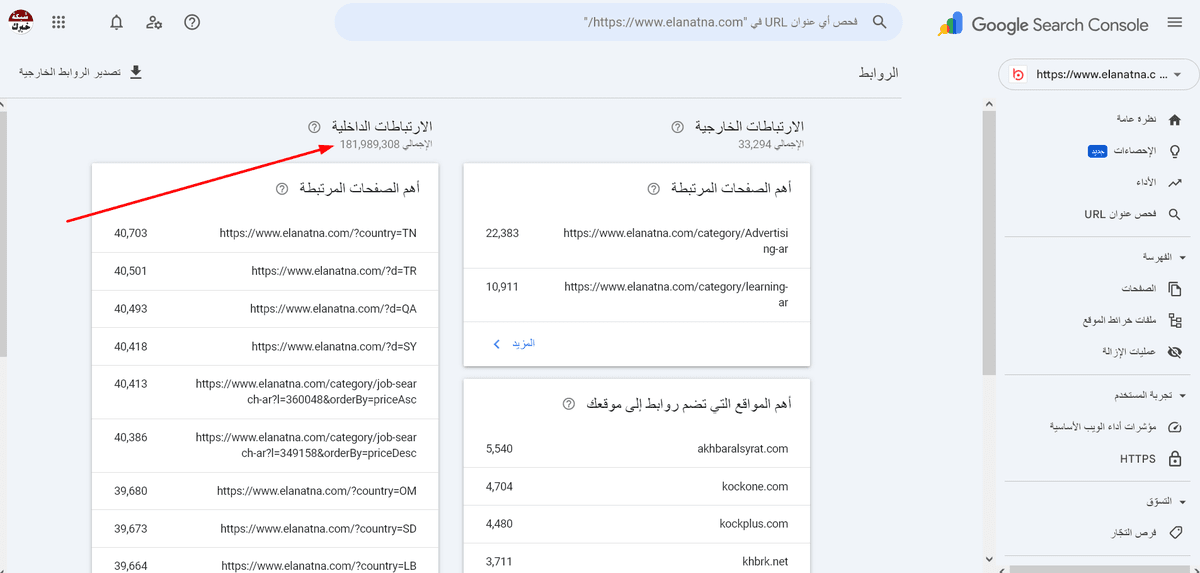Click the internal links total 181,989,308
Image resolution: width=1200 pixels, height=573 pixels.
point(369,145)
